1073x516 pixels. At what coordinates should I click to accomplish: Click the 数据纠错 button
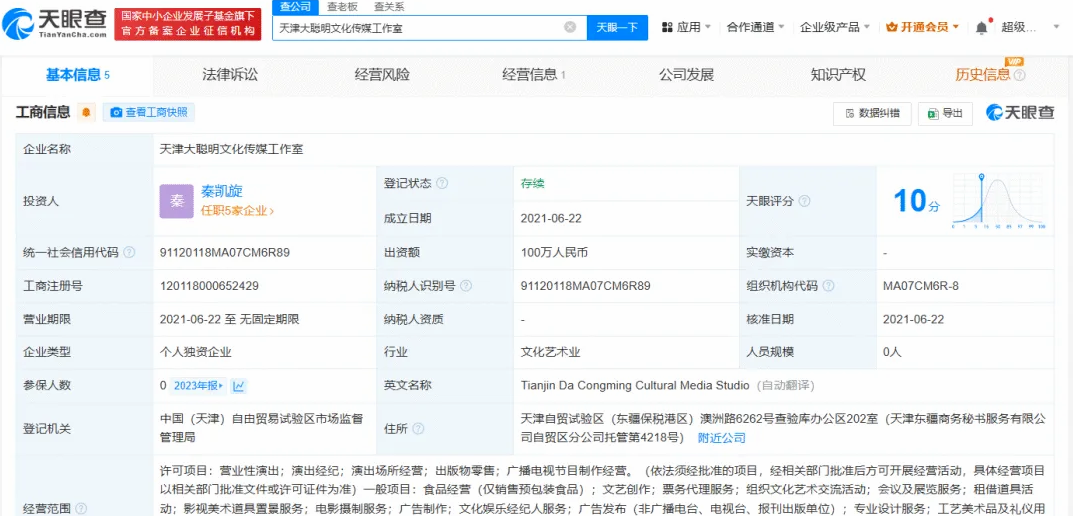click(872, 114)
